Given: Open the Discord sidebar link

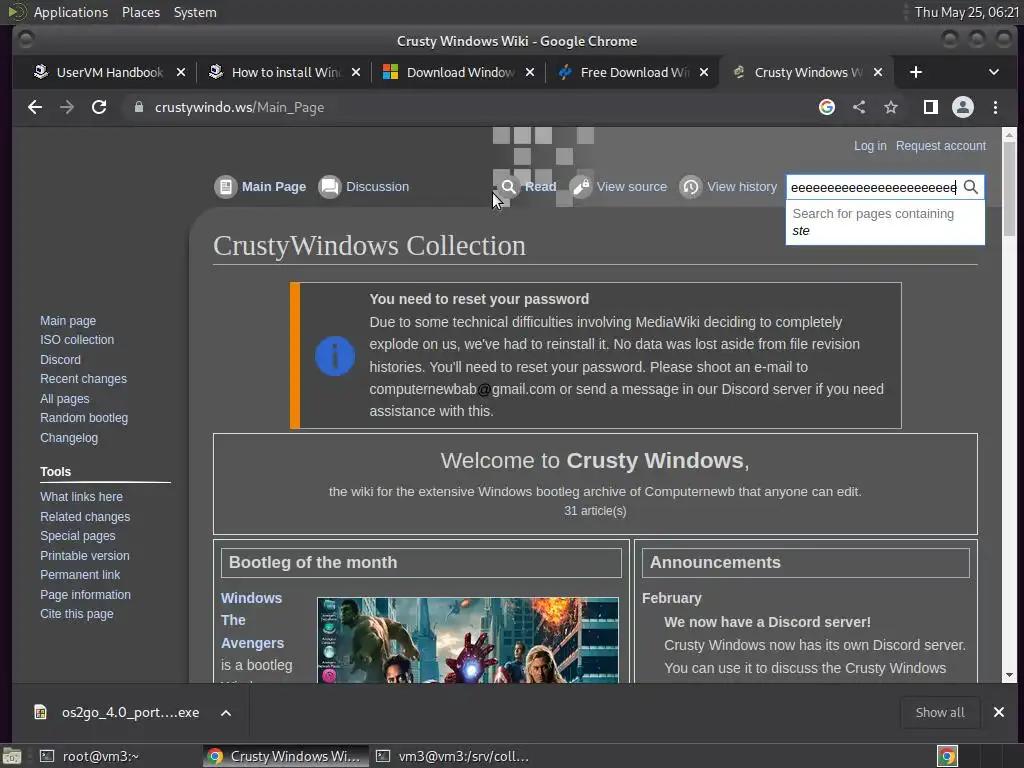Looking at the screenshot, I should tap(60, 360).
